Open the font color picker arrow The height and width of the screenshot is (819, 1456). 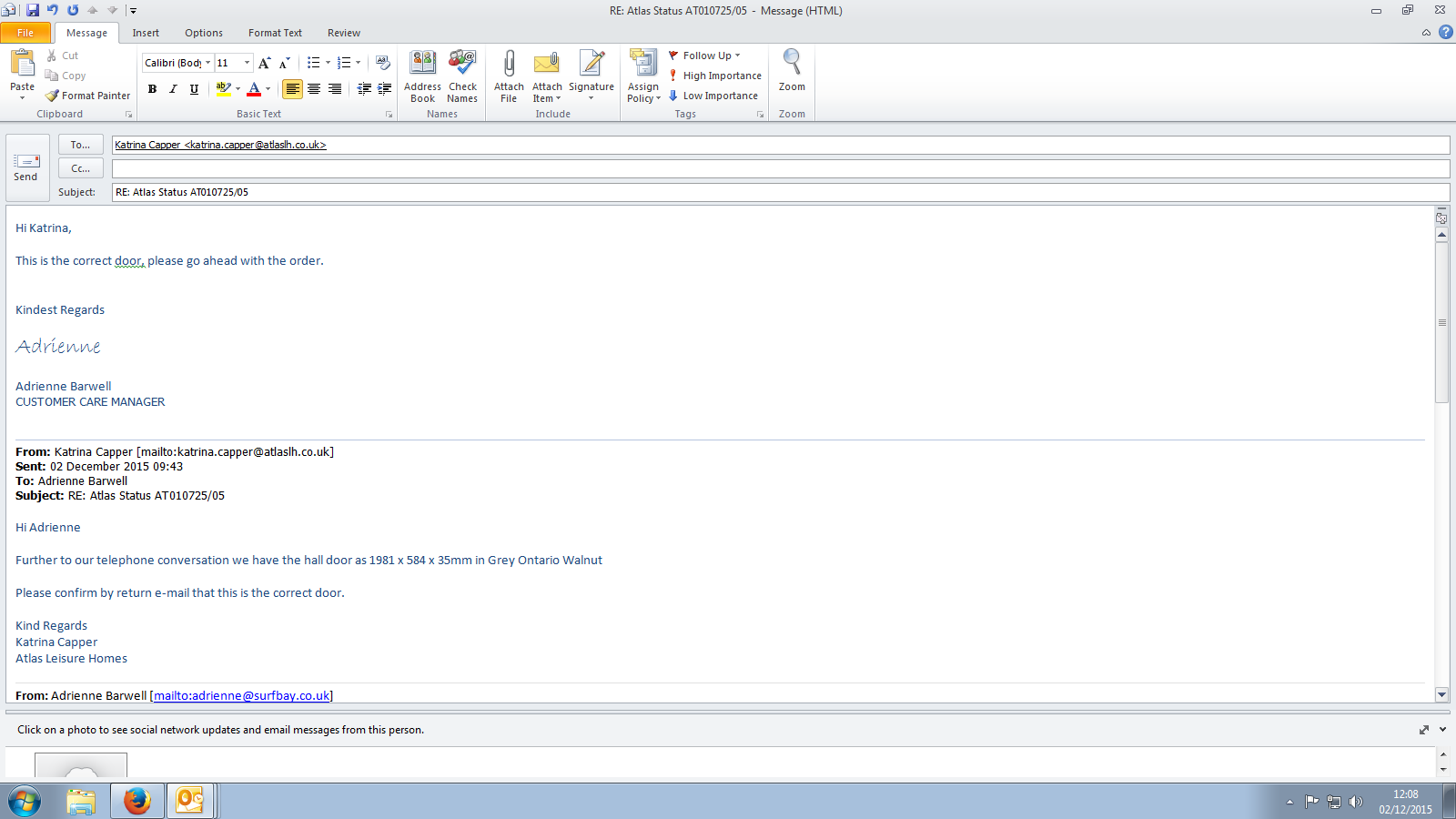click(x=268, y=89)
